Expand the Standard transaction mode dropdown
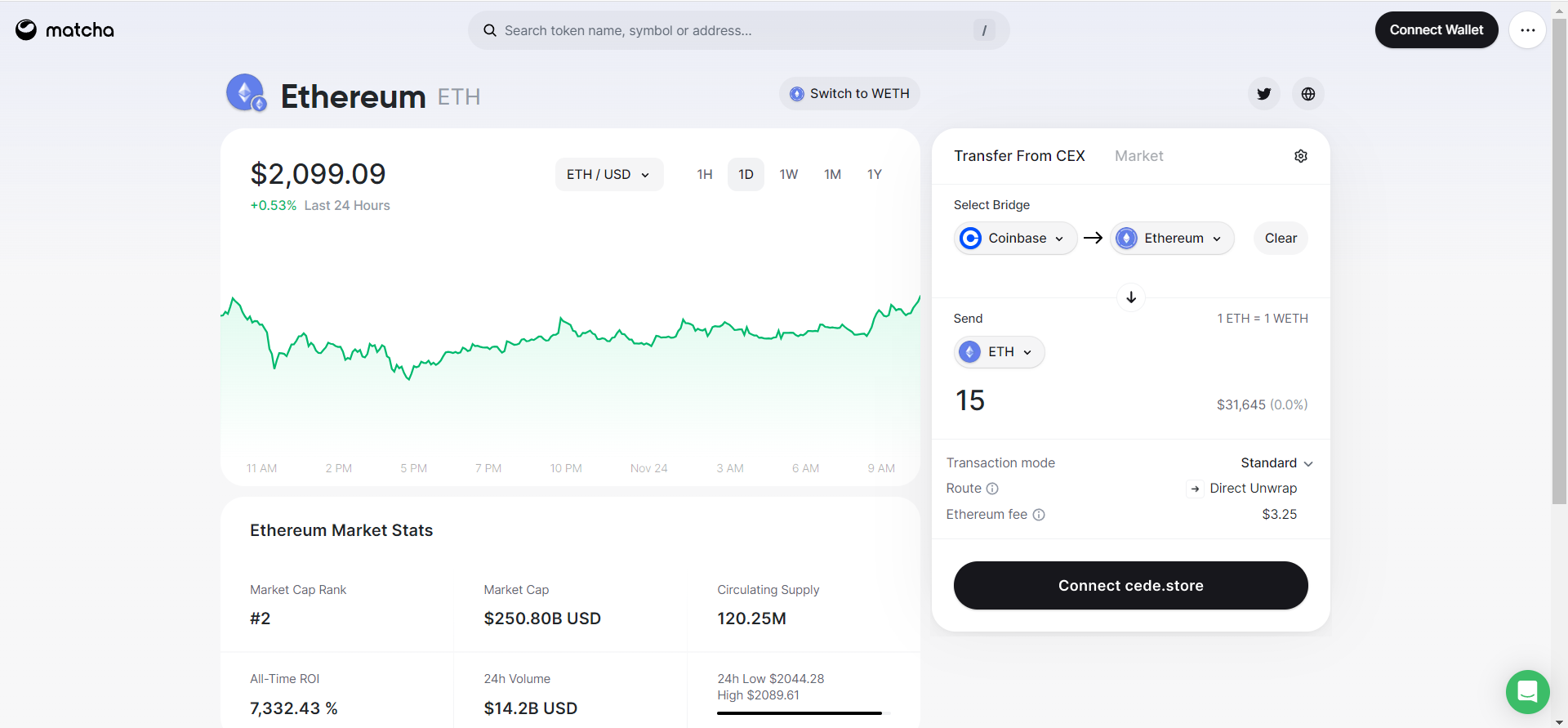This screenshot has width=1568, height=728. 1276,463
